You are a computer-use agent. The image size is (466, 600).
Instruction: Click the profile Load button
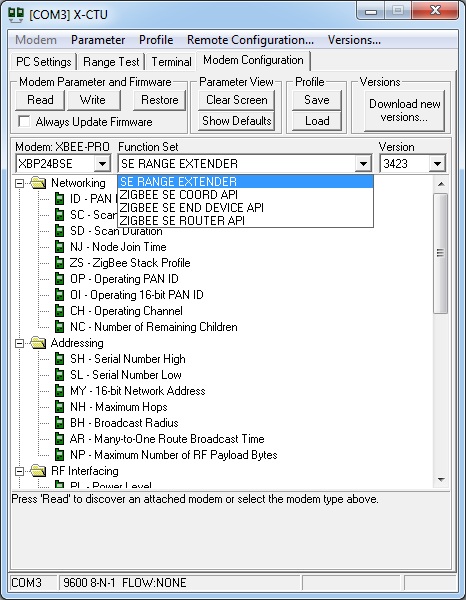coord(317,121)
